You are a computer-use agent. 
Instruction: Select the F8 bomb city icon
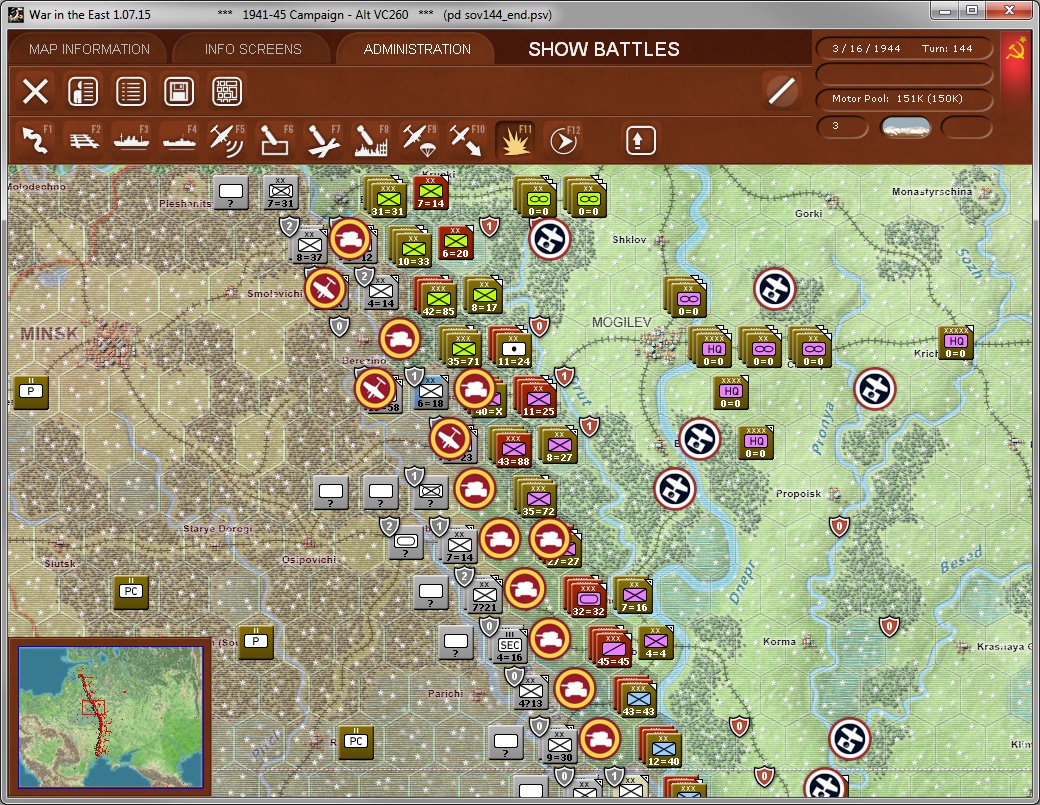point(371,140)
